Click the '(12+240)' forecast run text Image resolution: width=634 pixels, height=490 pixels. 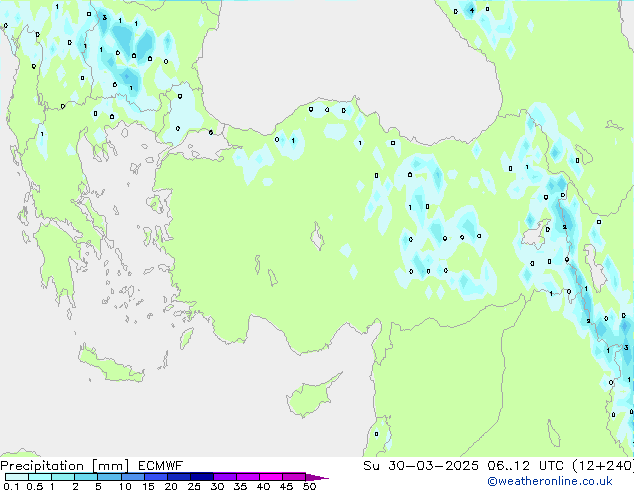tap(603, 466)
